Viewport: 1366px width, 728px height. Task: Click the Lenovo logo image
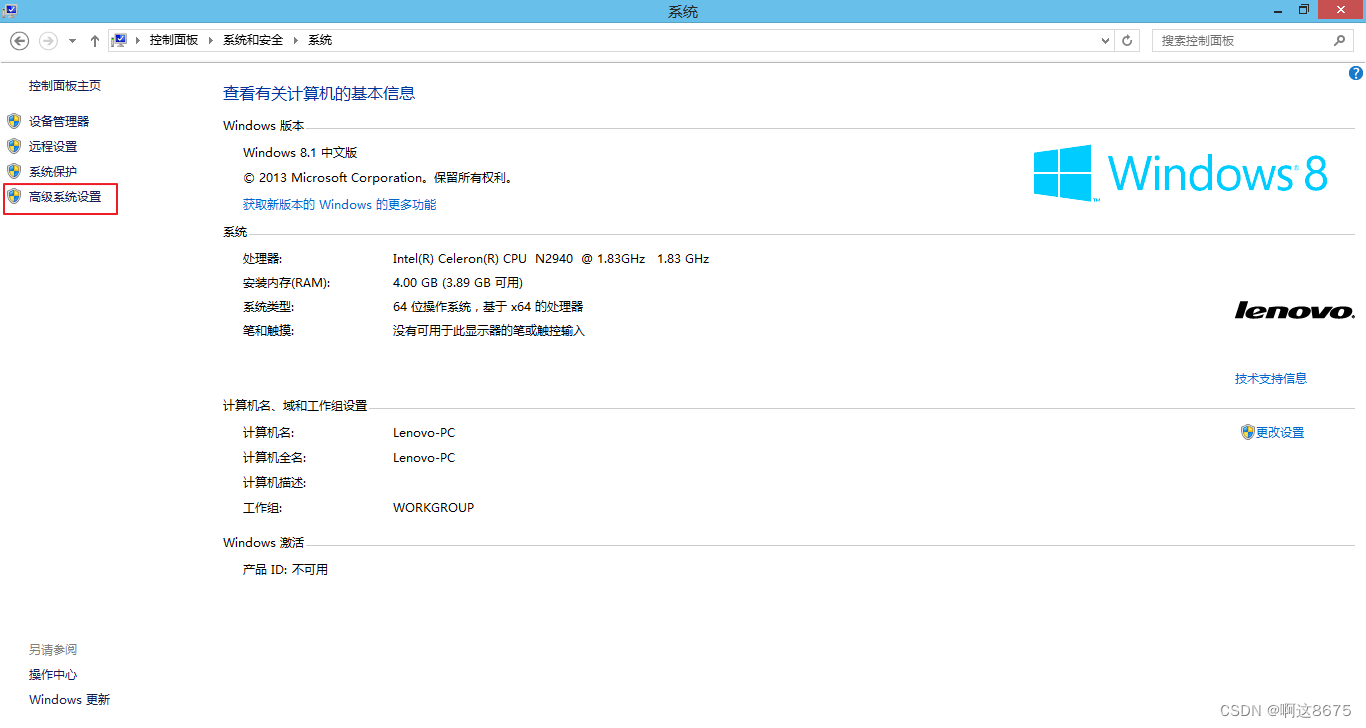1294,311
